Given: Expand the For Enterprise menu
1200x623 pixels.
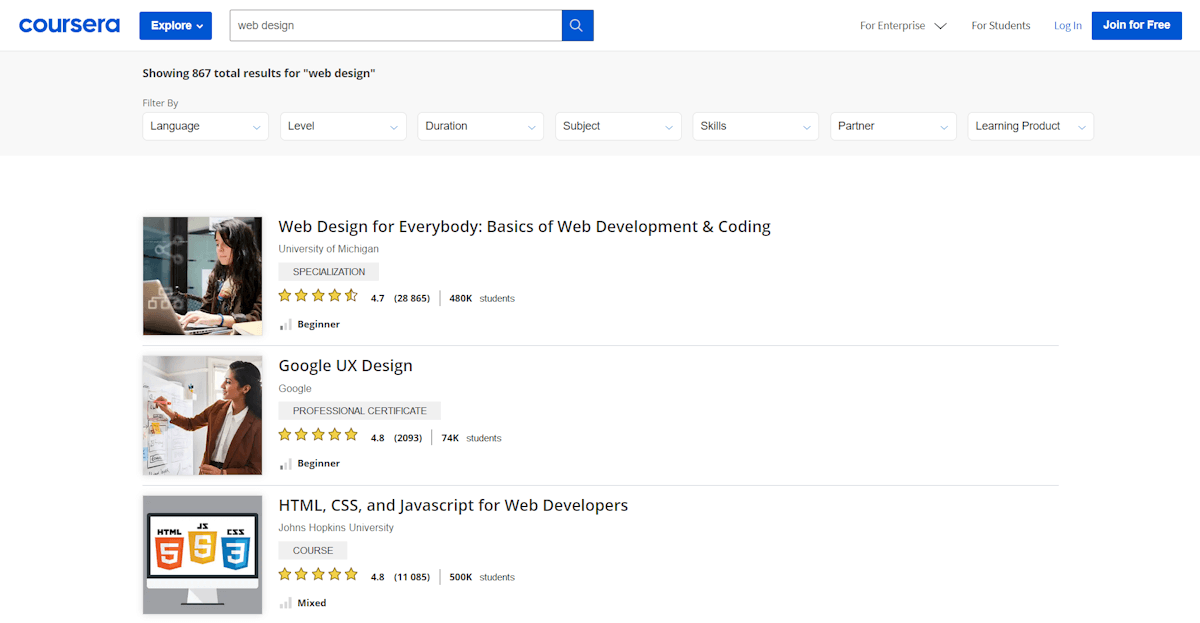Looking at the screenshot, I should tap(903, 26).
